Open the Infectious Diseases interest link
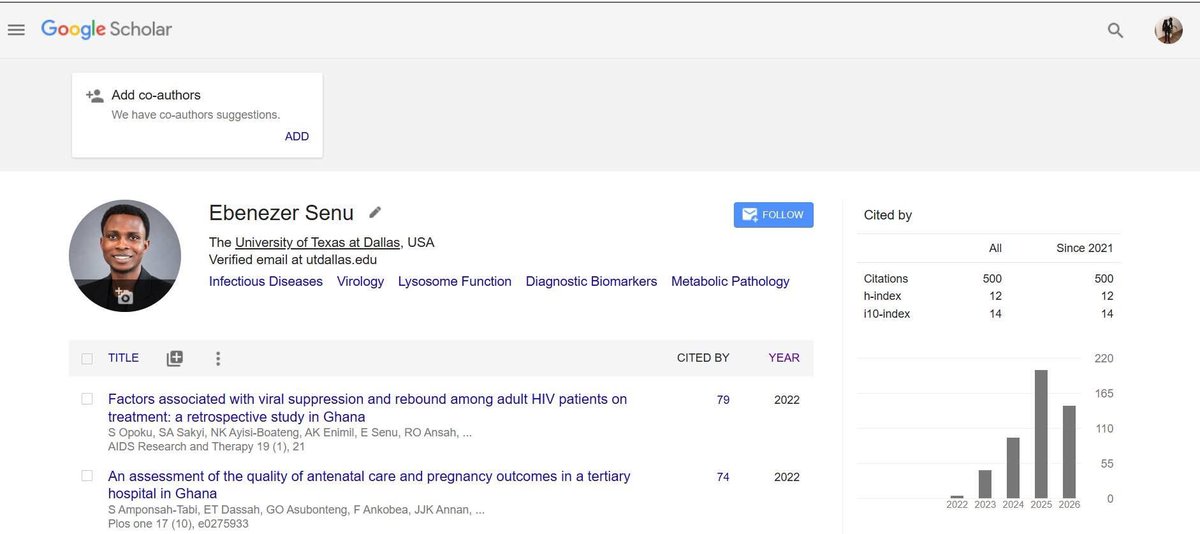The height and width of the screenshot is (534, 1200). click(x=266, y=282)
